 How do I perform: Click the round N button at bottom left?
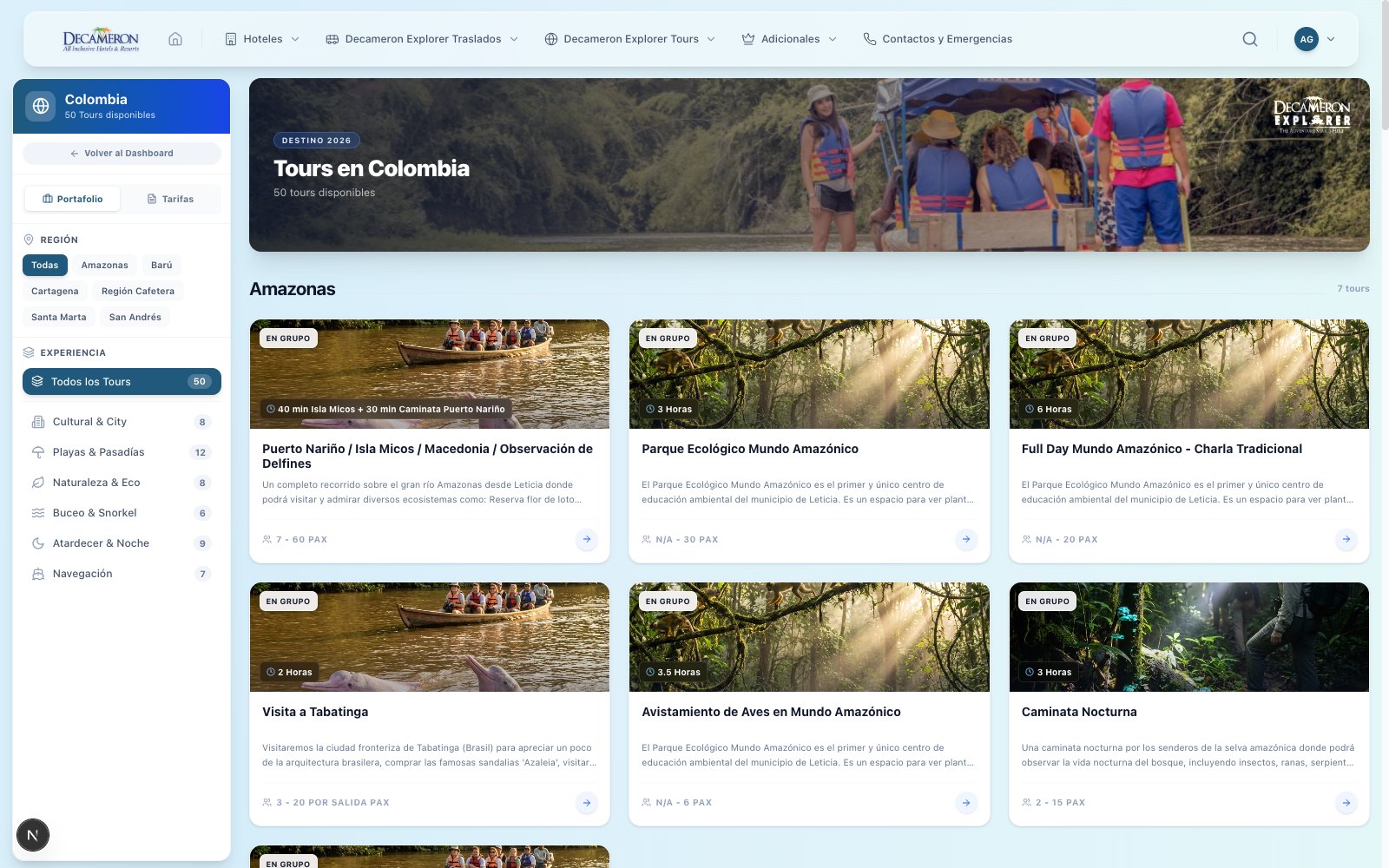[33, 835]
